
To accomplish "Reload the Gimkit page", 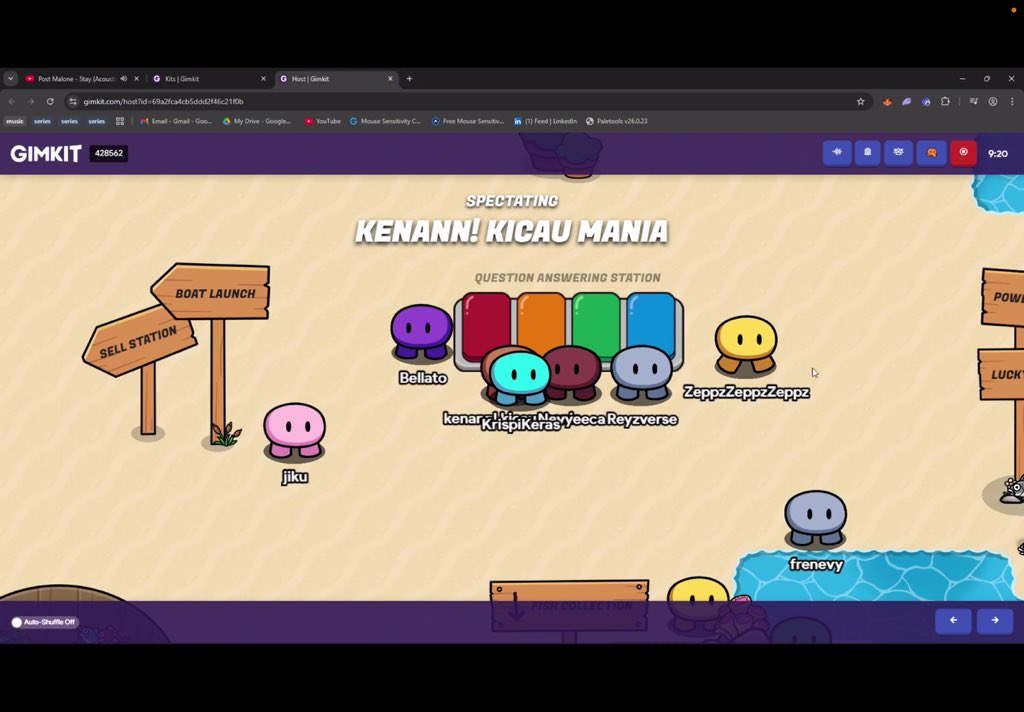I will [50, 101].
